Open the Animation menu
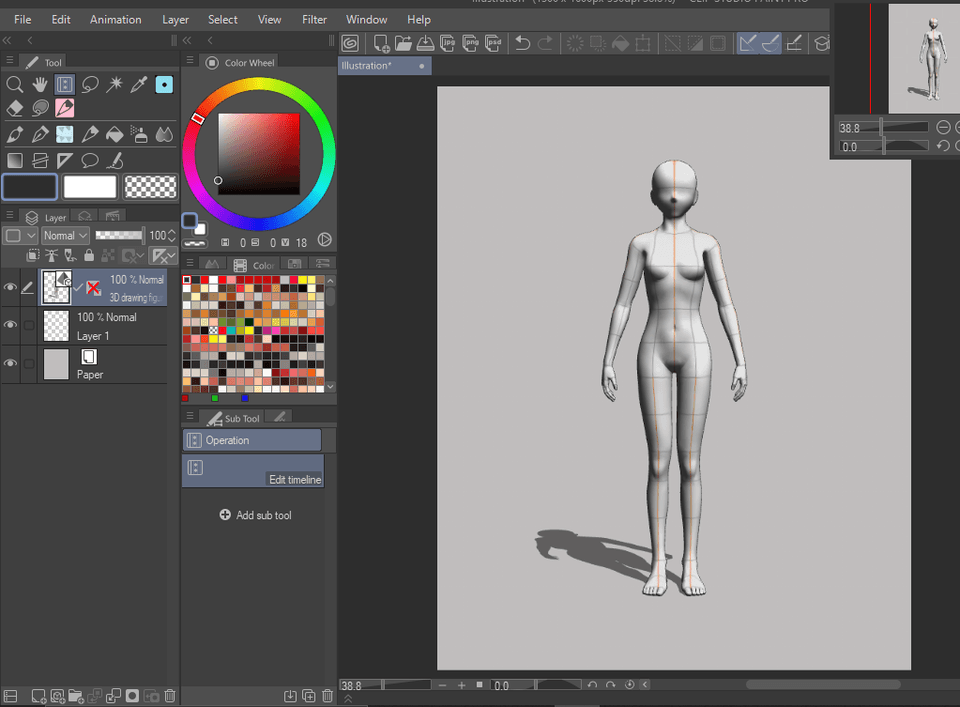The height and width of the screenshot is (707, 960). pos(116,20)
